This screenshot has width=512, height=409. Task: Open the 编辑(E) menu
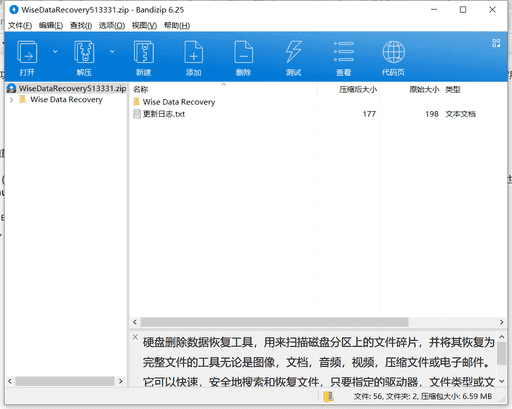[x=51, y=25]
